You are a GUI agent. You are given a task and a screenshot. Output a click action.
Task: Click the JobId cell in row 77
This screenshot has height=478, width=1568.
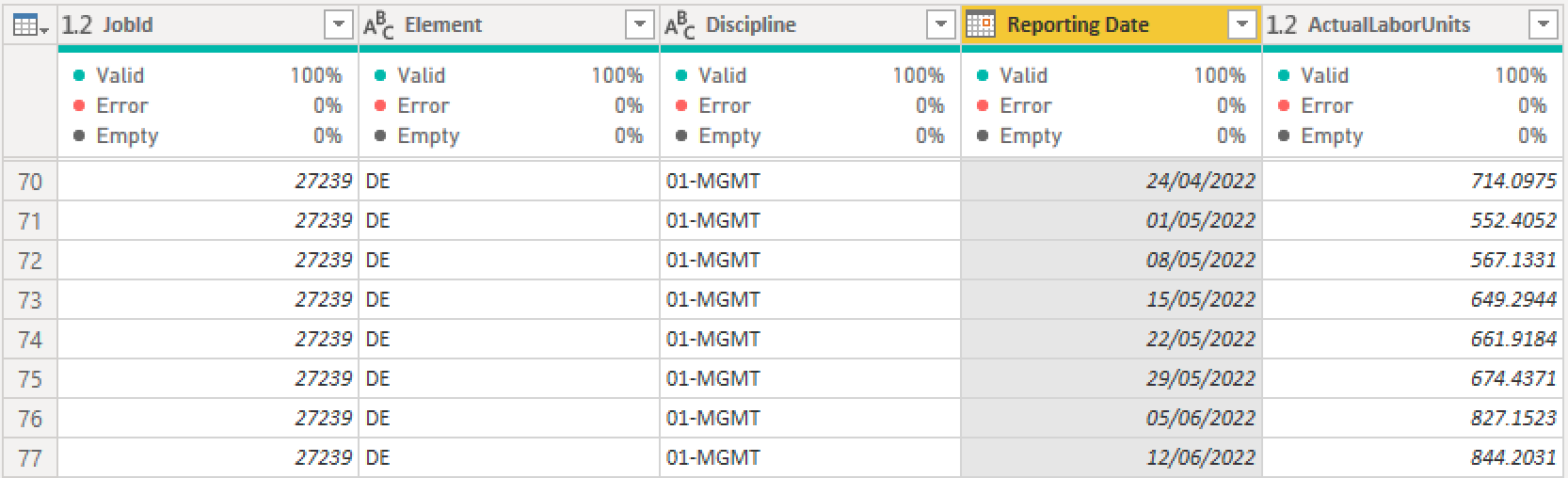click(x=208, y=457)
